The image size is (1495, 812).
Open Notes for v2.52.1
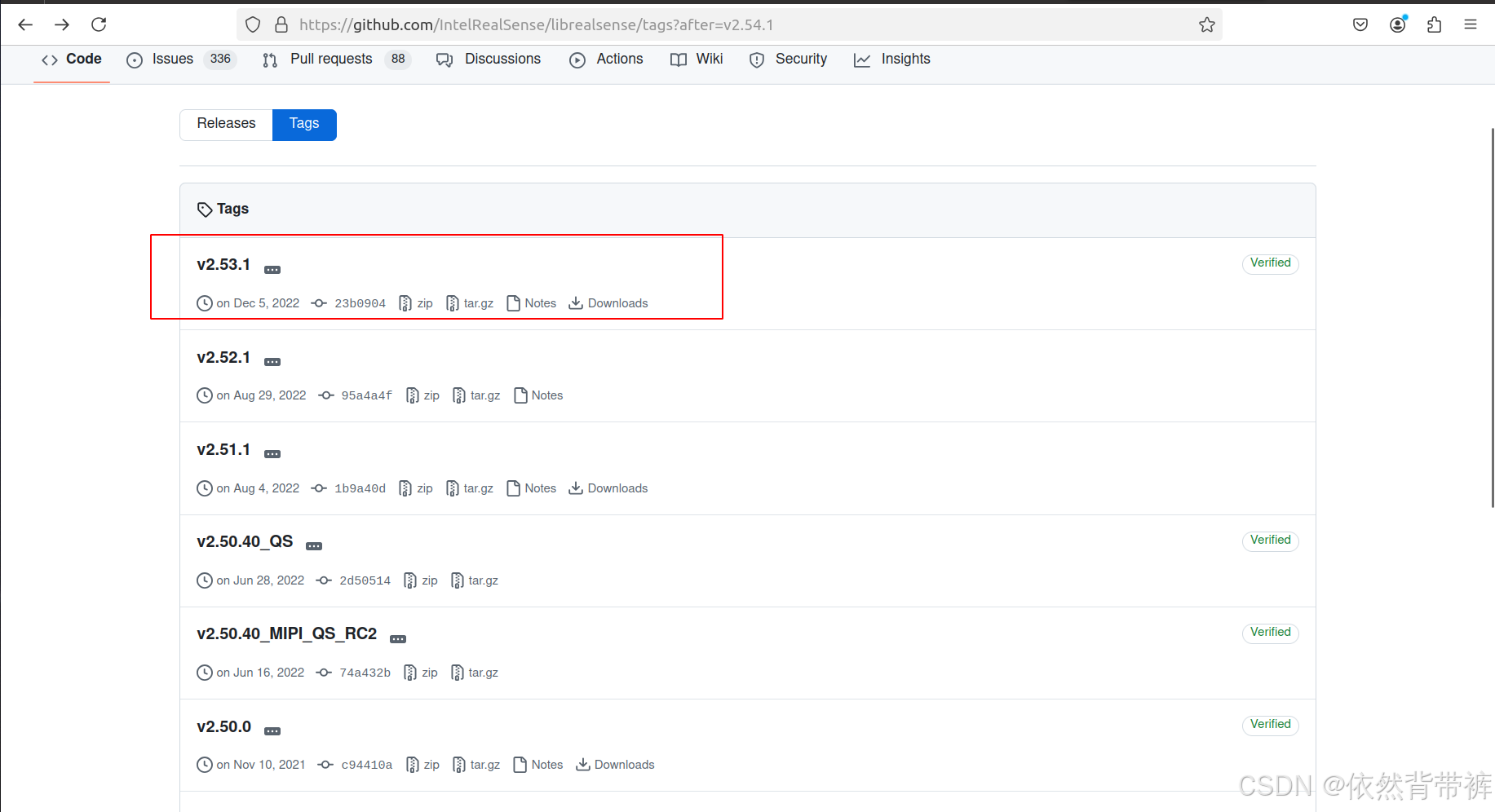coord(538,395)
